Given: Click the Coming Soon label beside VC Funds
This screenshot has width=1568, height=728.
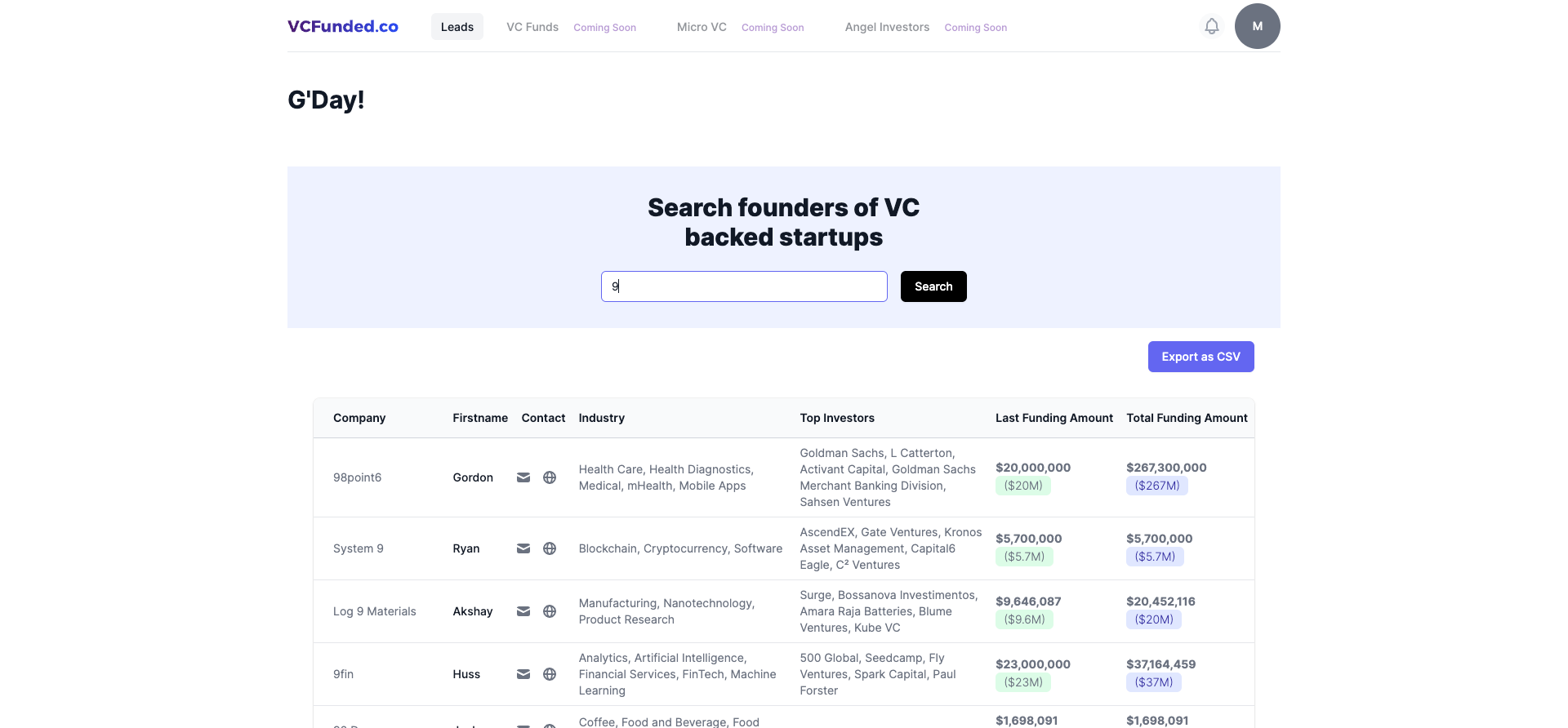Looking at the screenshot, I should 604,28.
